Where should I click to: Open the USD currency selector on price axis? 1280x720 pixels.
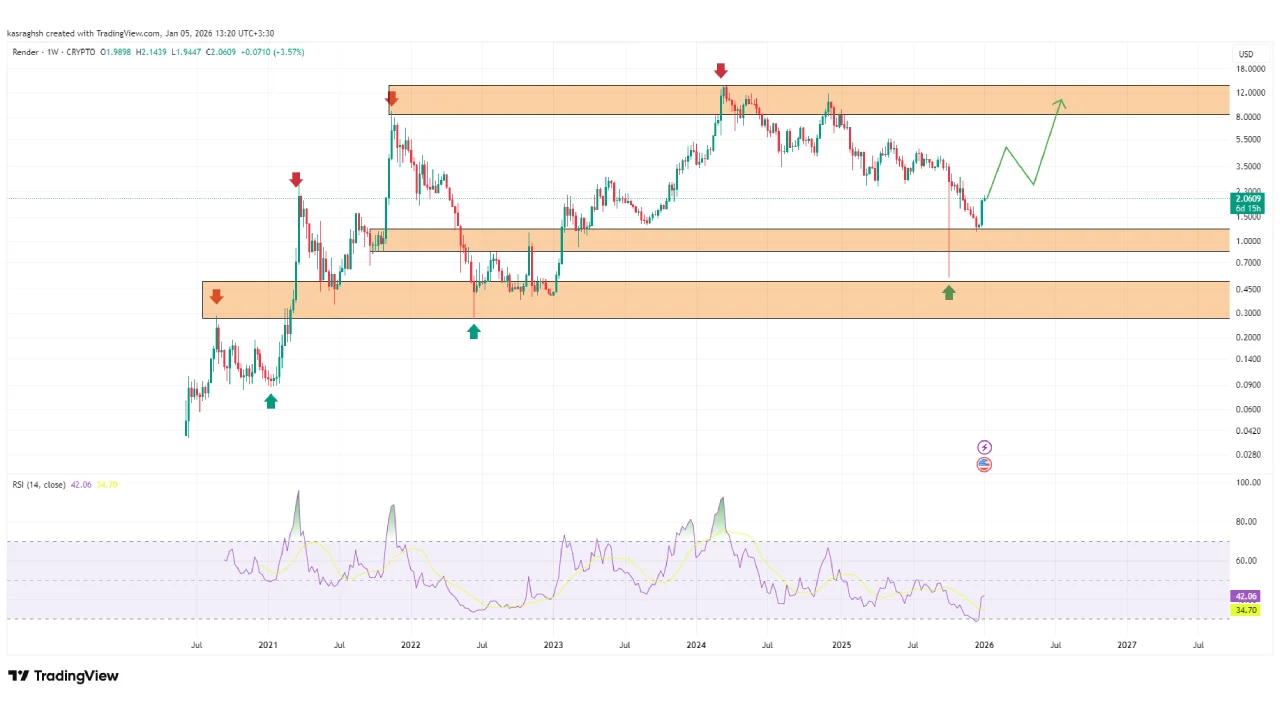point(1245,54)
